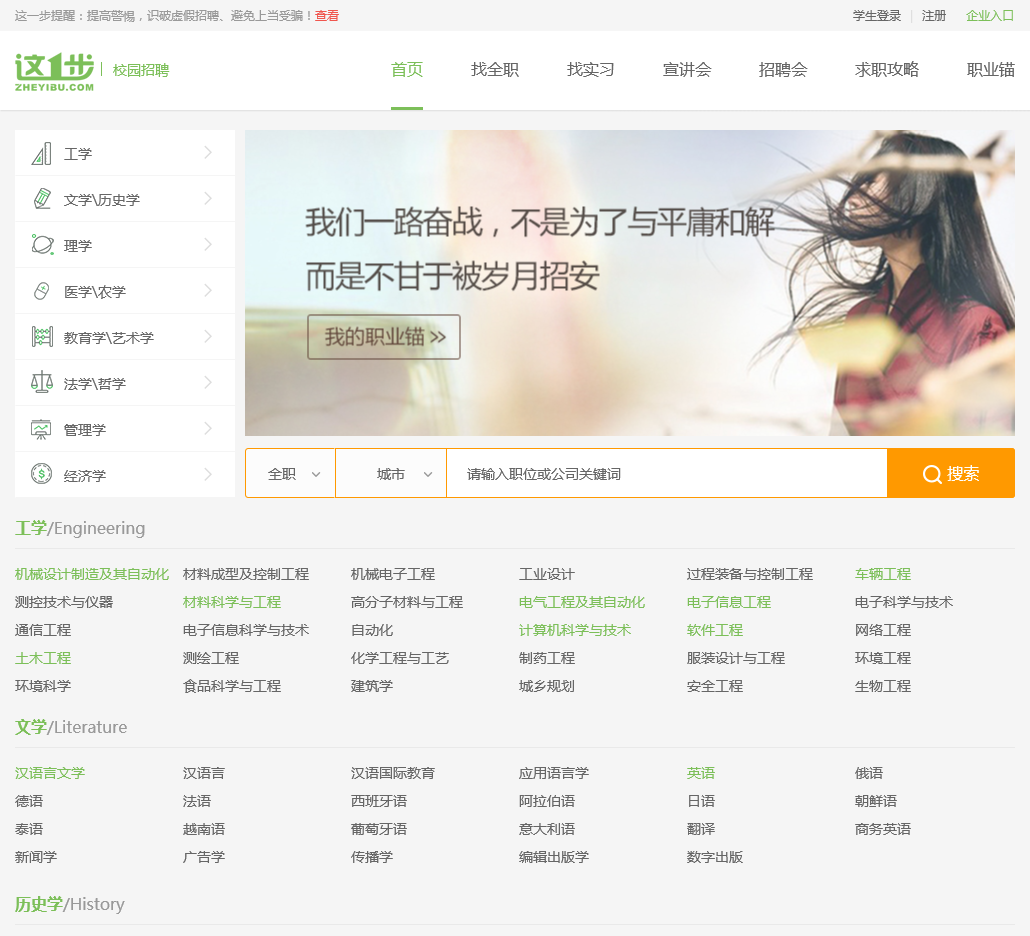Open 土木工程 major
Viewport: 1030px width, 936px height.
coord(43,657)
